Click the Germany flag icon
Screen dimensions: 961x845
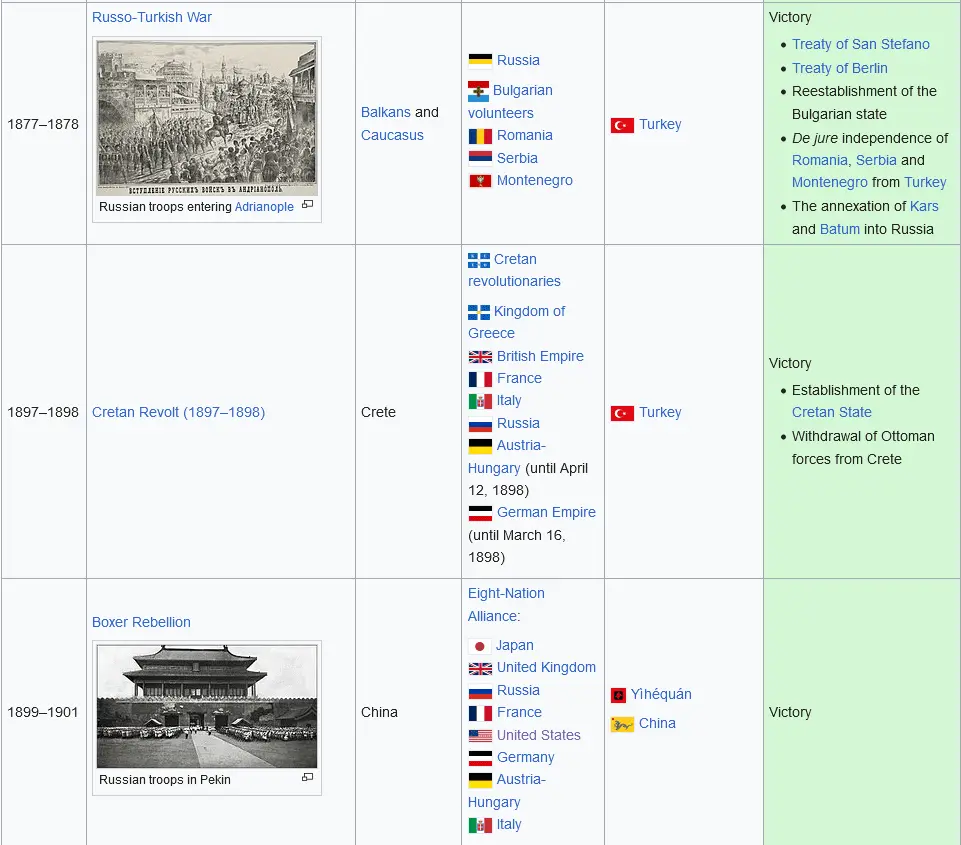[480, 758]
